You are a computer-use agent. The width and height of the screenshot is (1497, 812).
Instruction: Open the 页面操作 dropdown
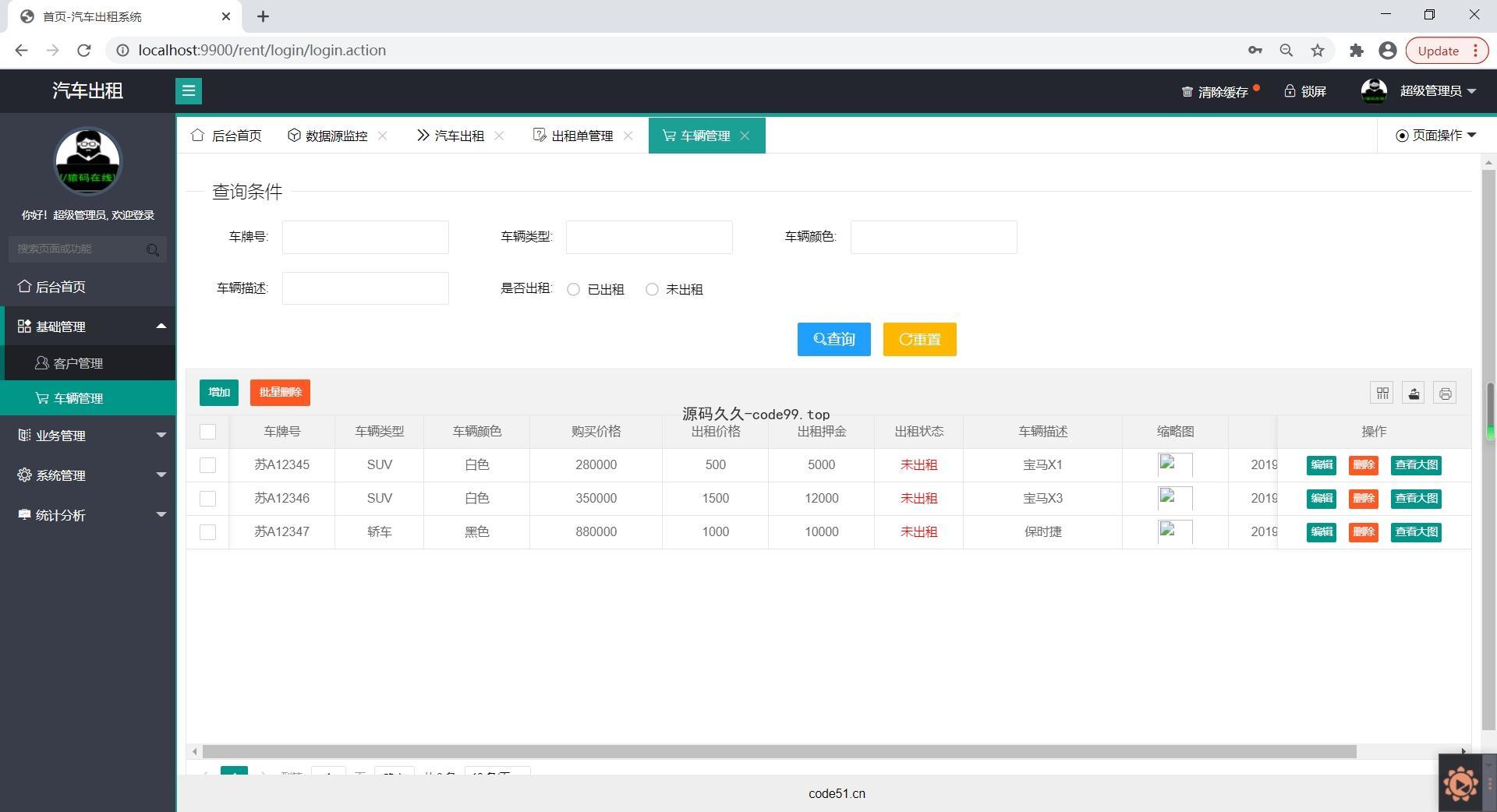(x=1436, y=136)
